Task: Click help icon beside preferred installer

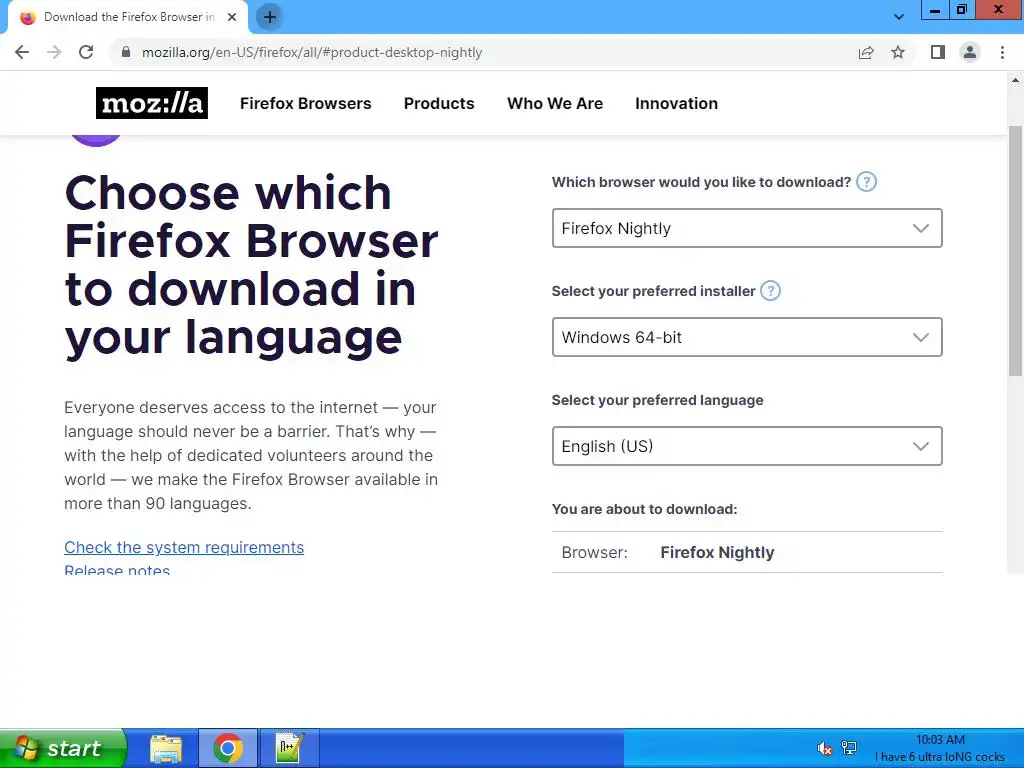Action: click(x=771, y=291)
